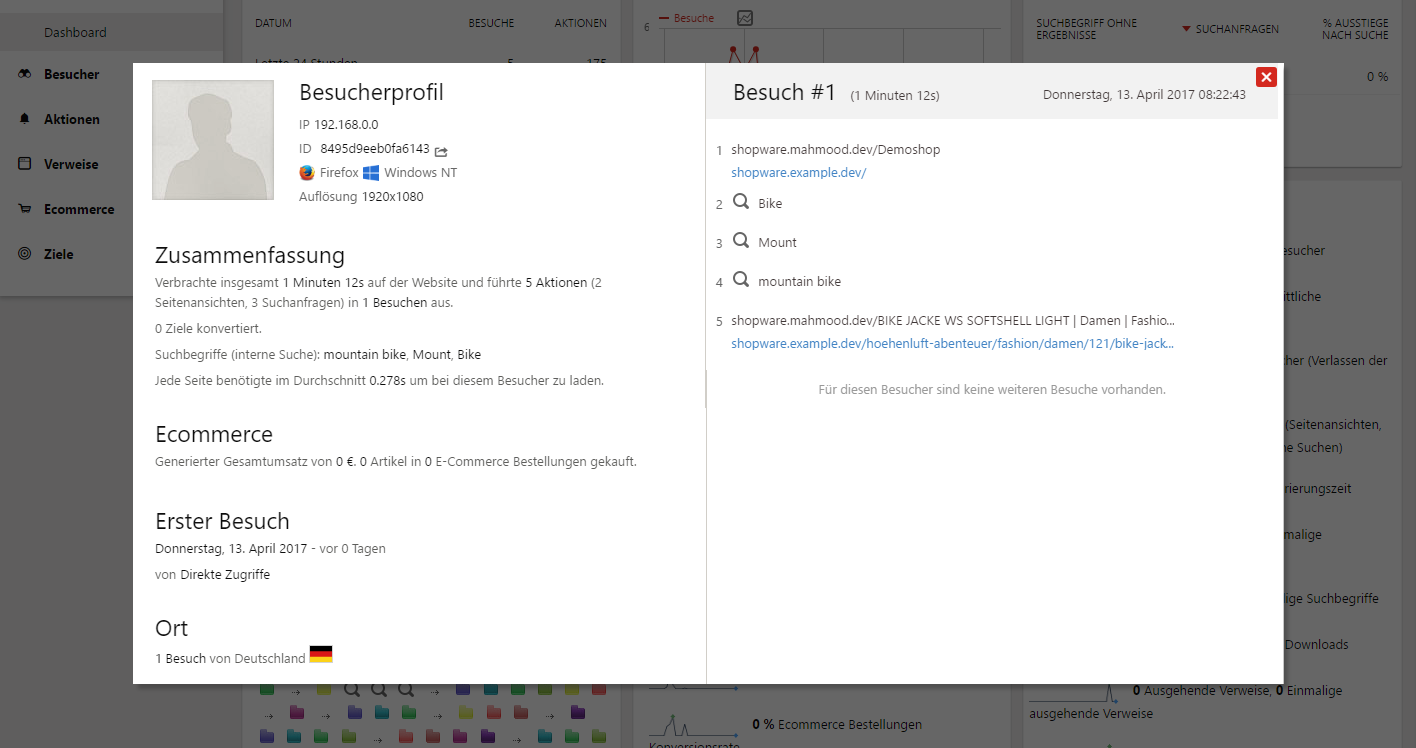This screenshot has height=748, width=1416.
Task: Click '1 Besuch von Deutschland' text
Action: (230, 659)
